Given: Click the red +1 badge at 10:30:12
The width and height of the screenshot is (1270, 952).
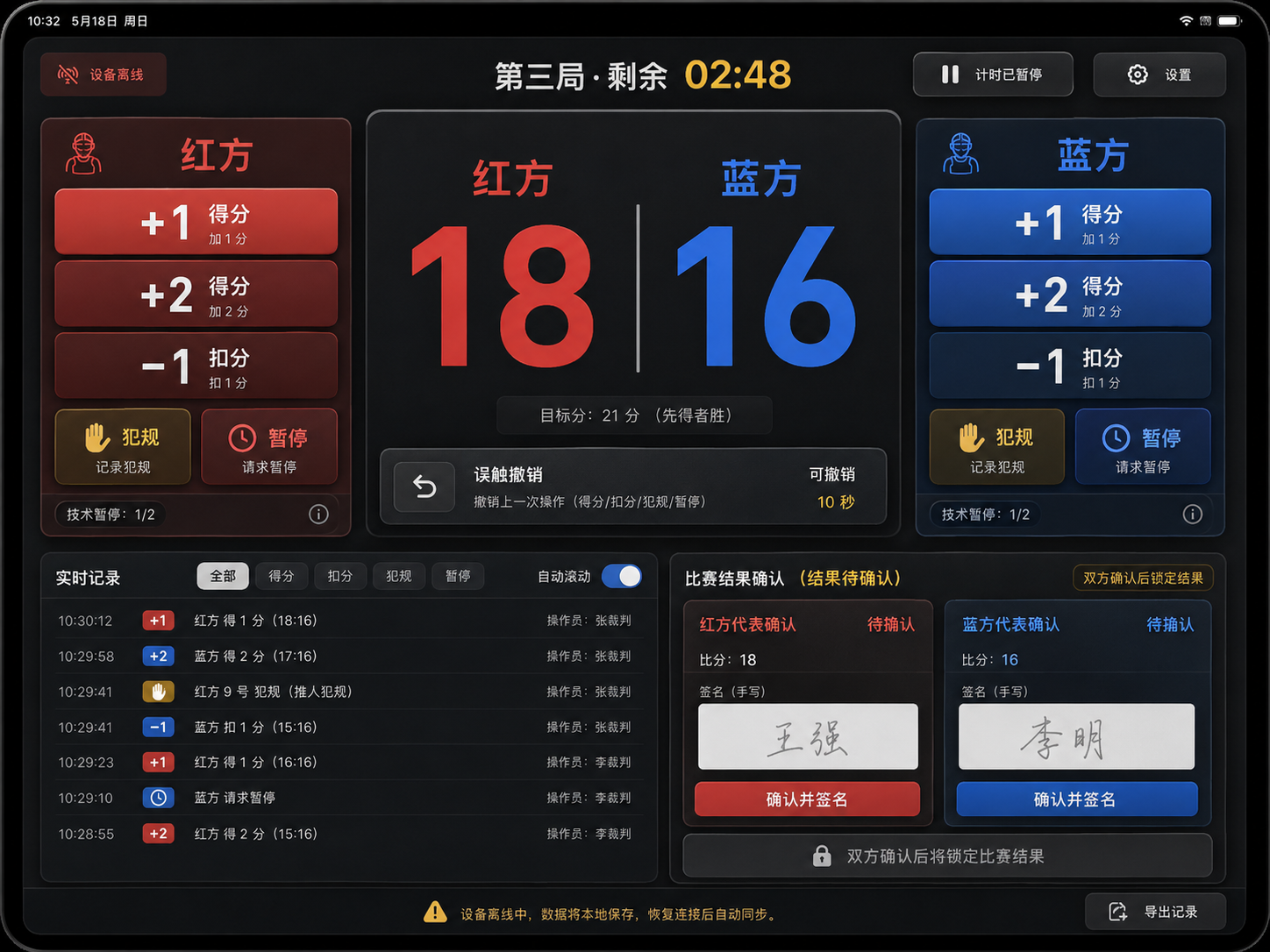Looking at the screenshot, I should [158, 621].
